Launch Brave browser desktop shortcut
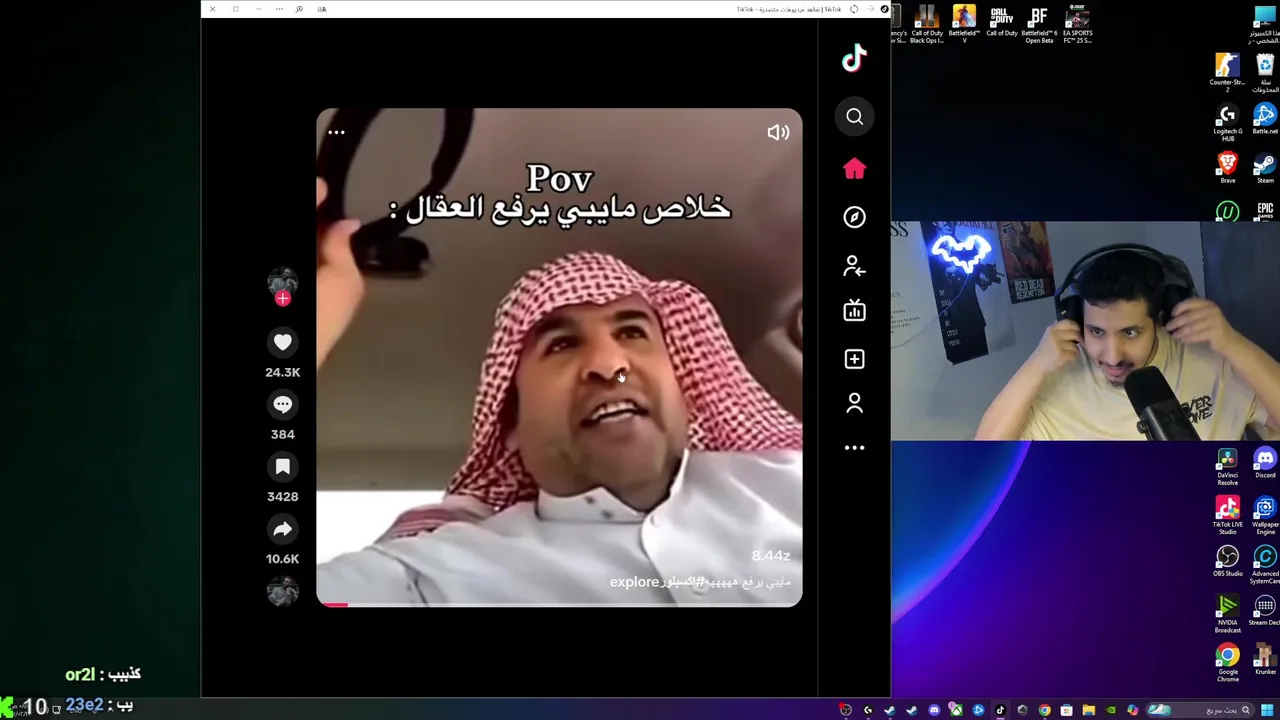The height and width of the screenshot is (720, 1280). coord(1227,168)
